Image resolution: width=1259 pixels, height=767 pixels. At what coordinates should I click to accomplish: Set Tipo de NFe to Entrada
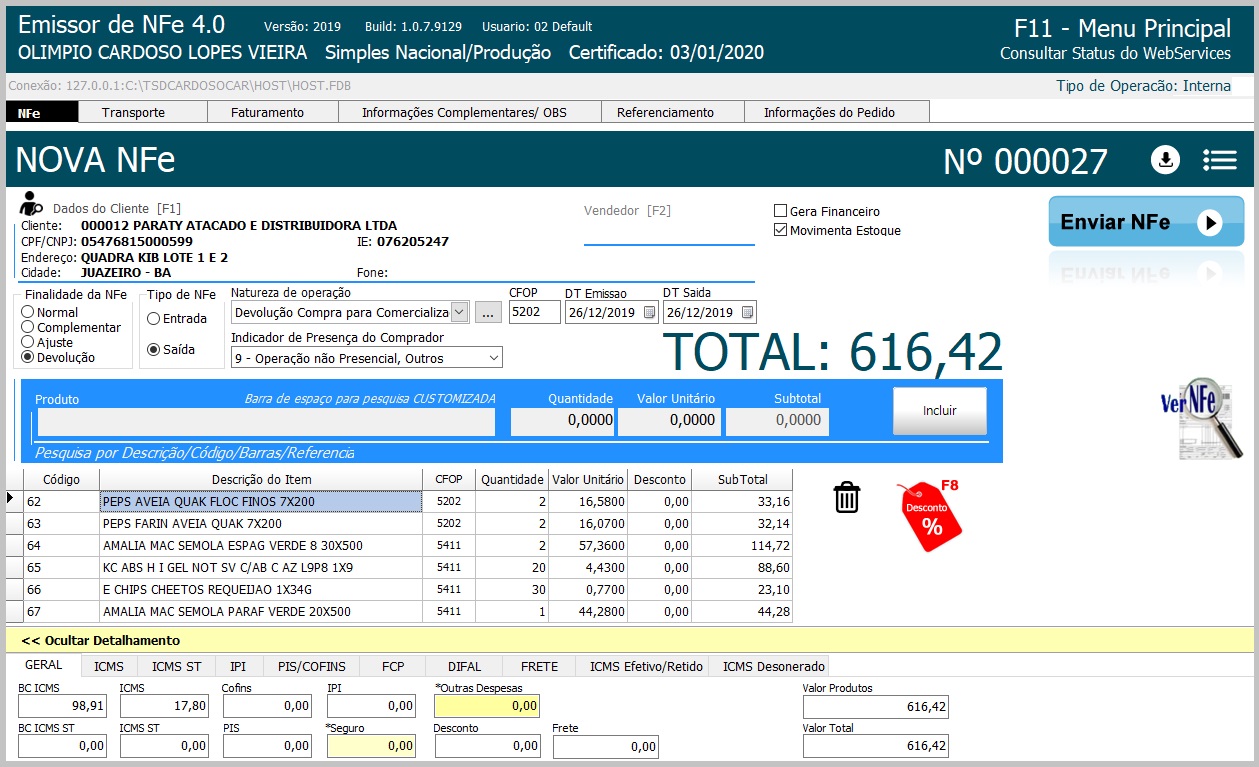click(153, 319)
